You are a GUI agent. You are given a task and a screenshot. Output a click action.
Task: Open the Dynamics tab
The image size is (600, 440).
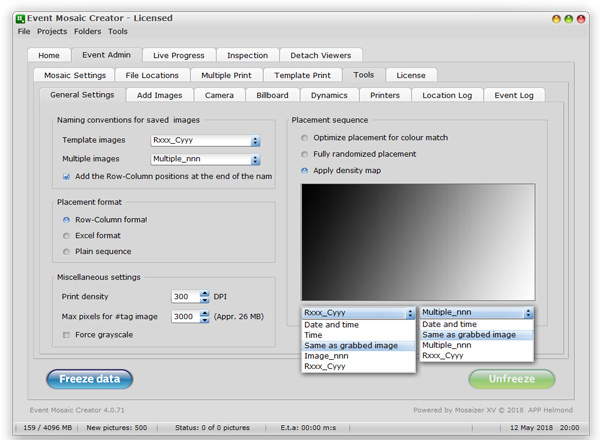tap(329, 95)
